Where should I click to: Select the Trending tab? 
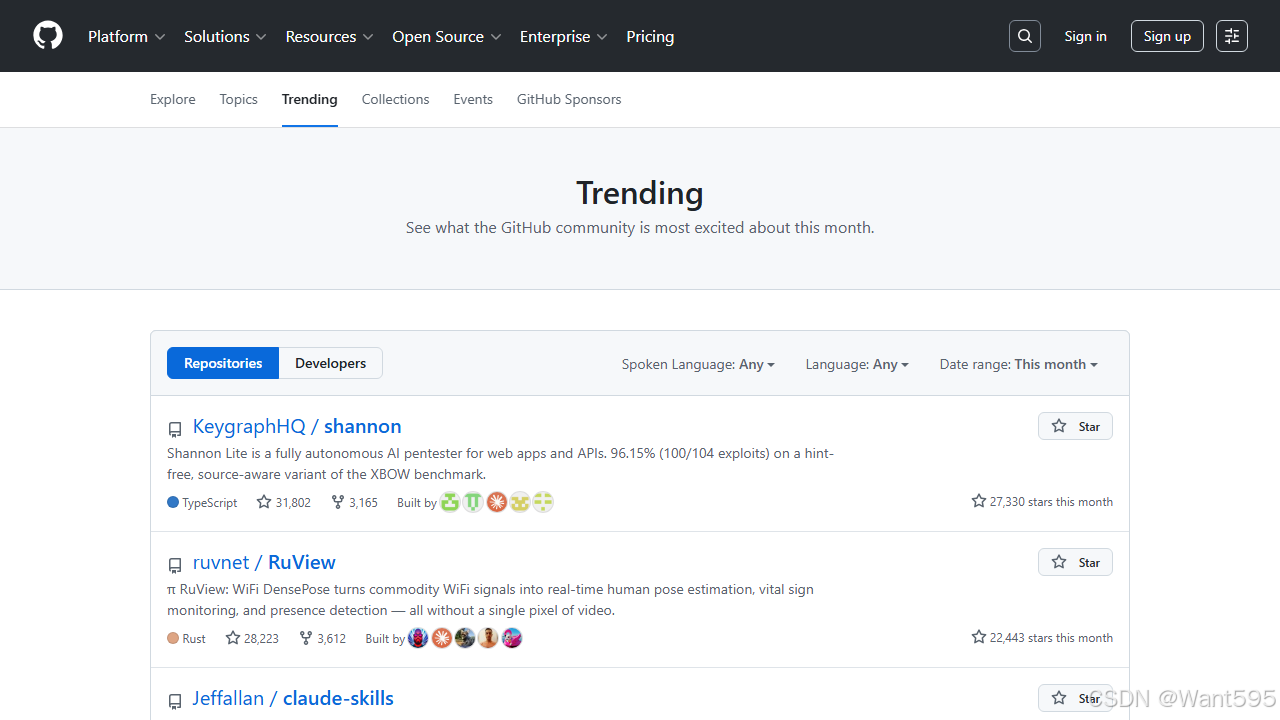[x=310, y=99]
